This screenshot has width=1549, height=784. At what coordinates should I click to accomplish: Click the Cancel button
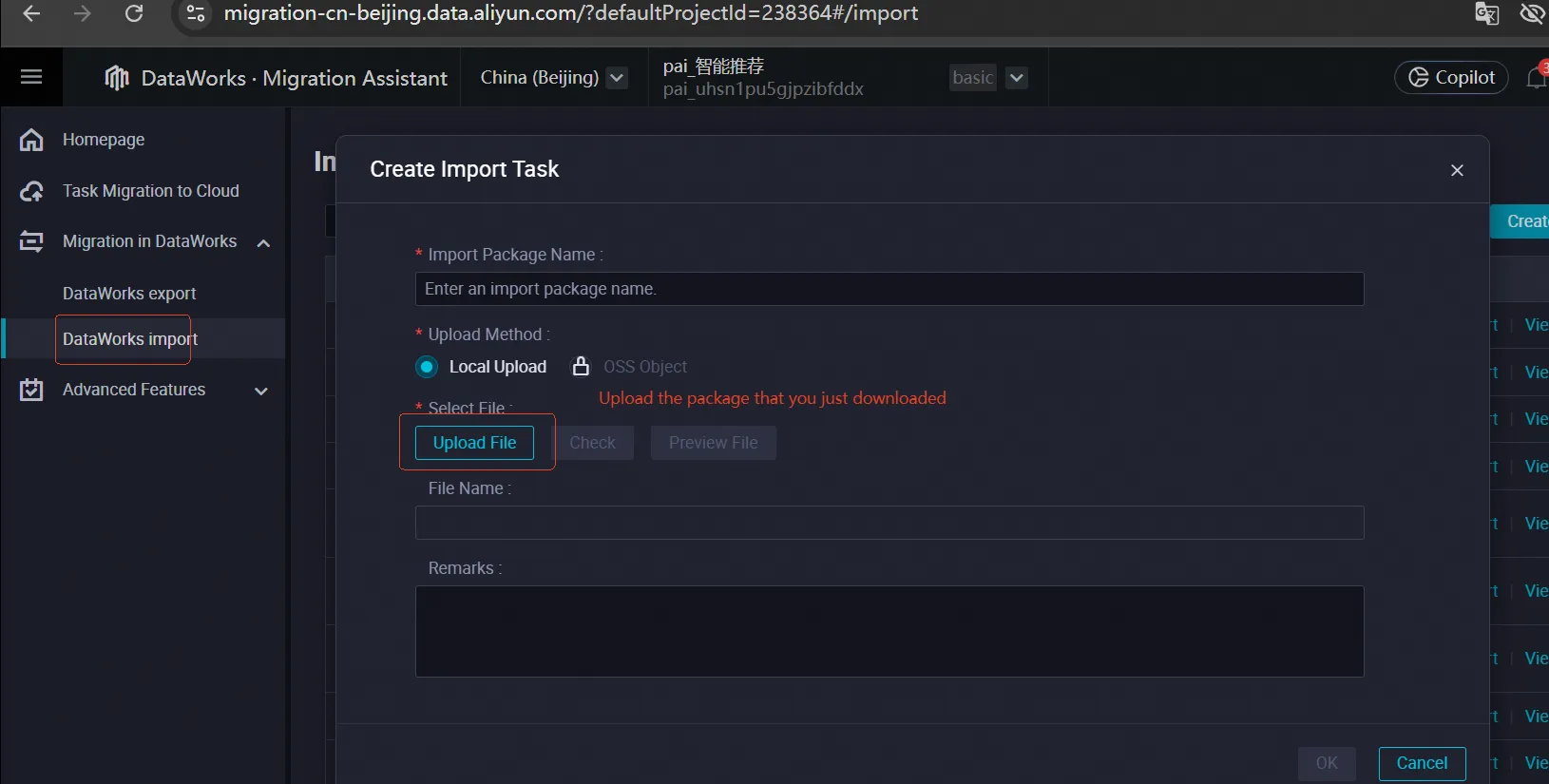[1422, 763]
